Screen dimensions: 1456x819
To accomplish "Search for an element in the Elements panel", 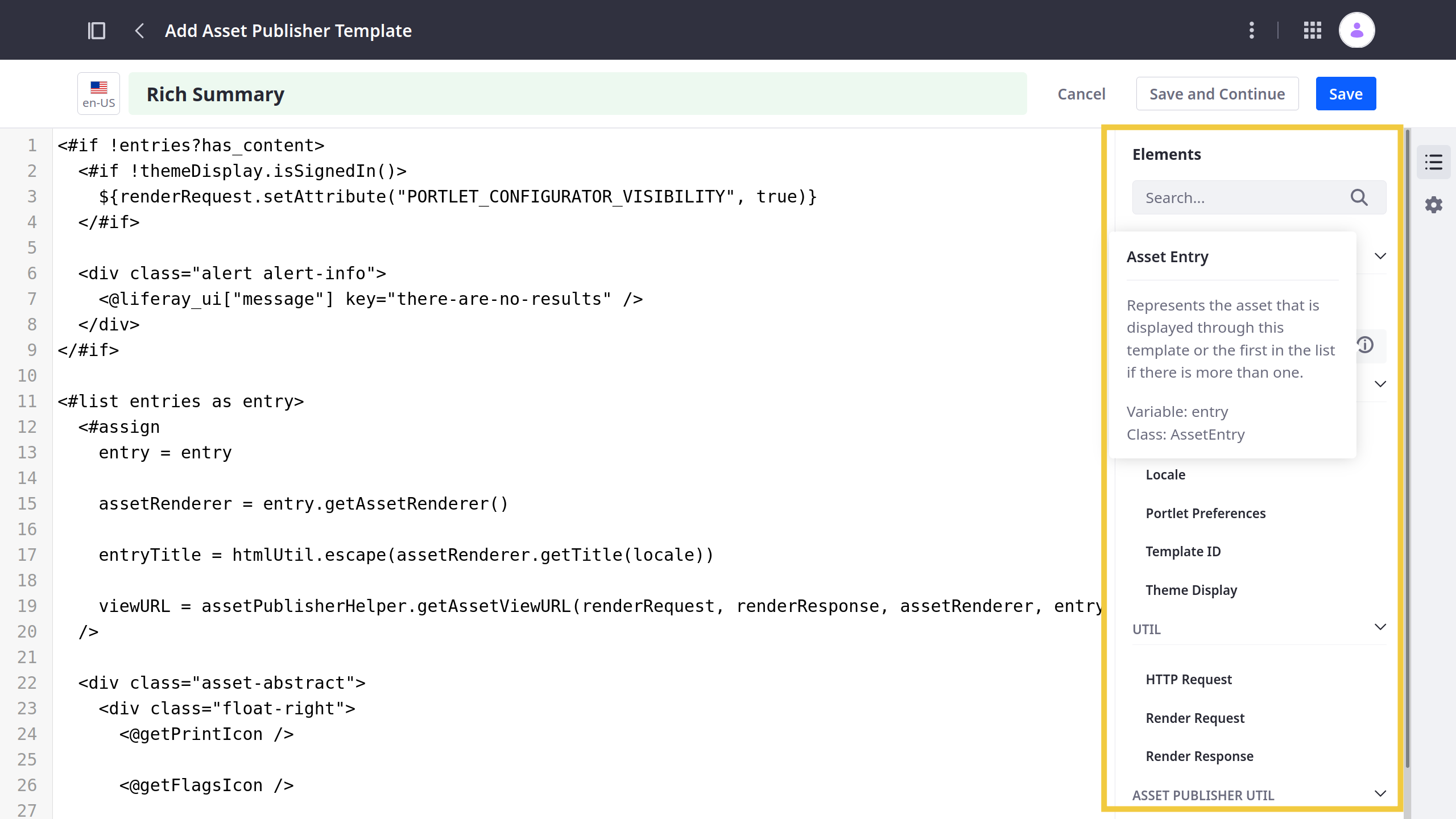I will click(x=1244, y=197).
